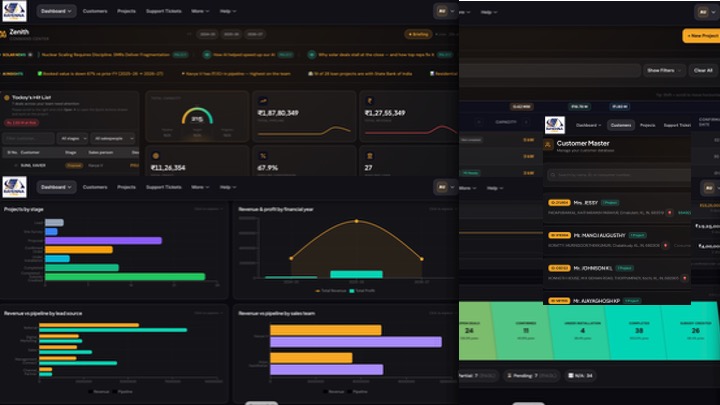
Task: Click the trend icon on the ₹1,87,80,349 card
Action: click(x=264, y=101)
